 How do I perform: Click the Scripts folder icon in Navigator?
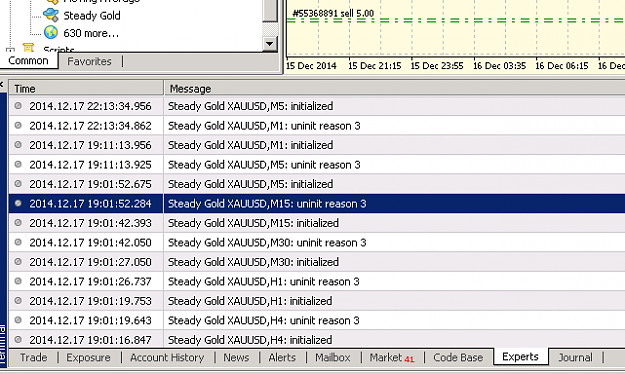tap(28, 48)
